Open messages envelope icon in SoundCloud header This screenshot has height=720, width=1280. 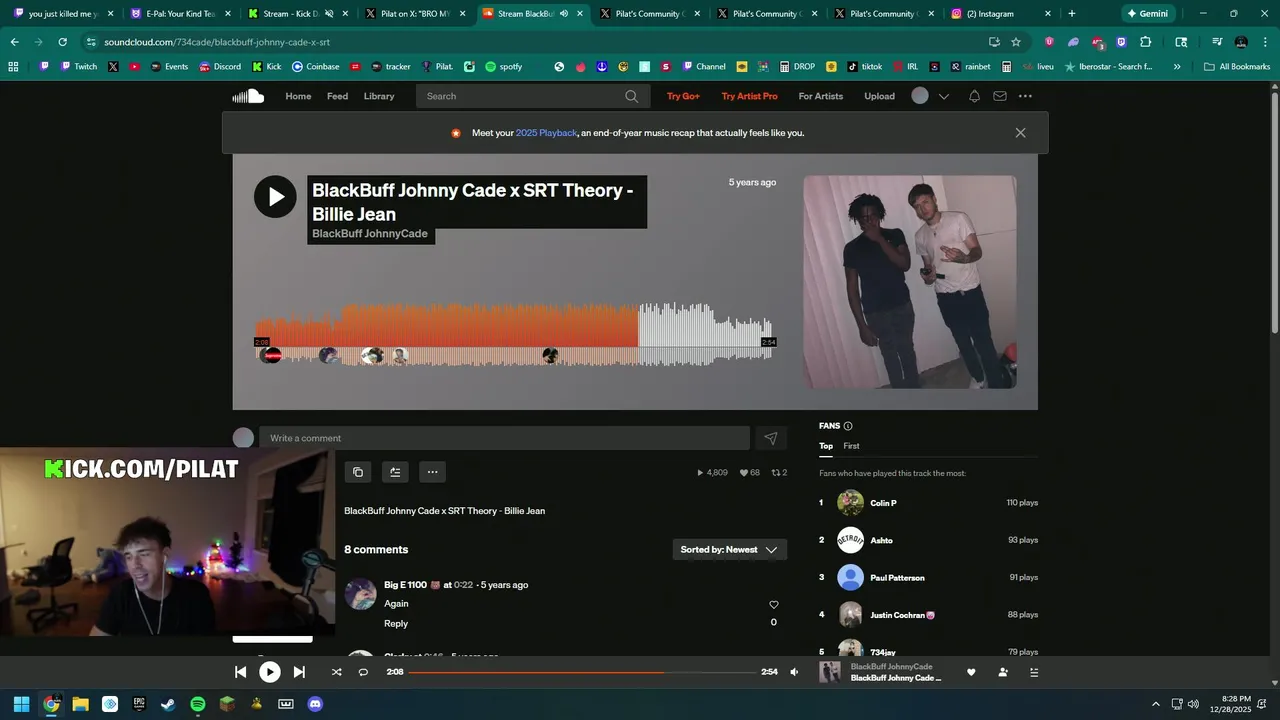(x=999, y=96)
